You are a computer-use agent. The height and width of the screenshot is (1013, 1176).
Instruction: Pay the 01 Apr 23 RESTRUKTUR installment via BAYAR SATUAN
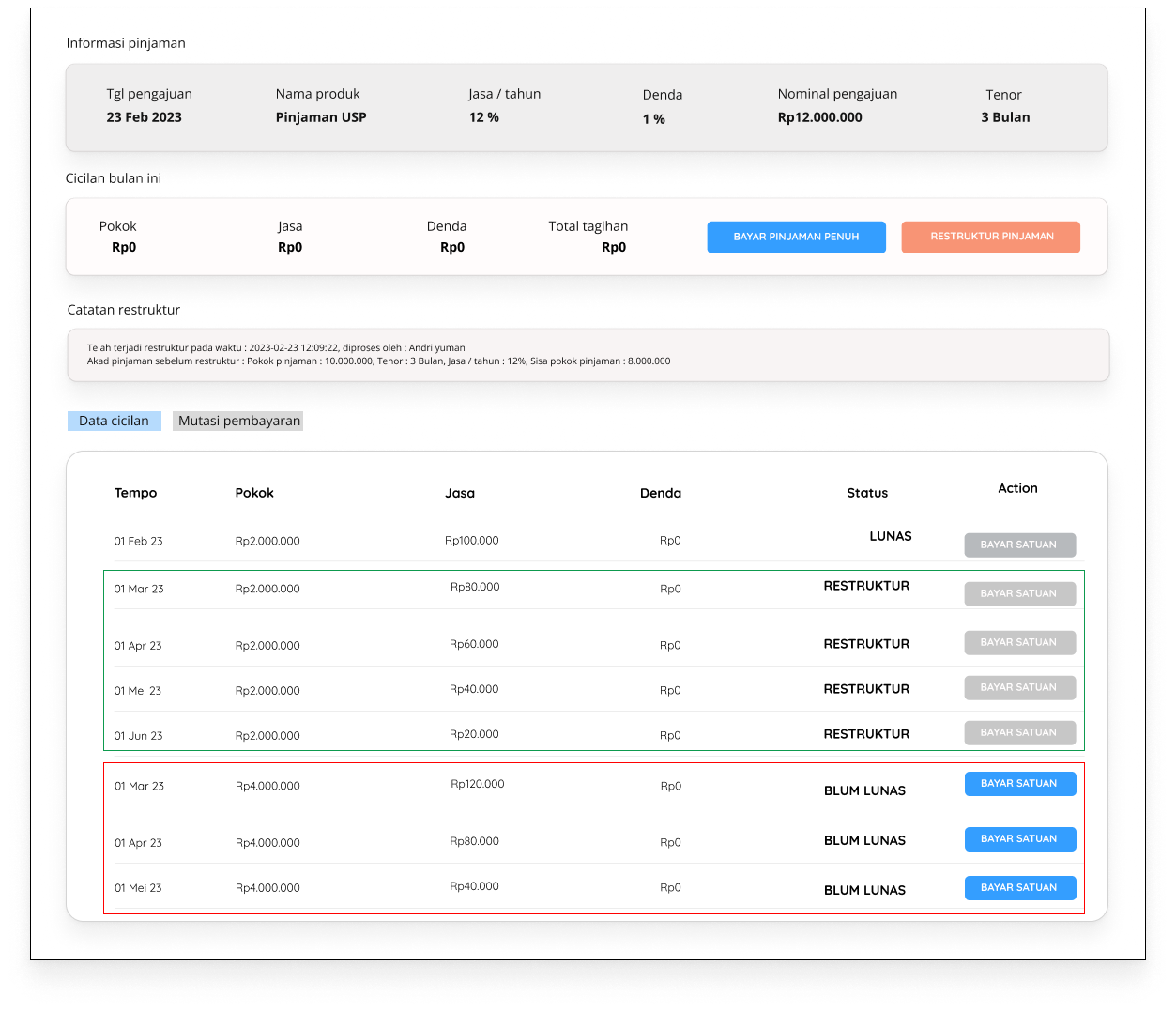tap(1019, 642)
